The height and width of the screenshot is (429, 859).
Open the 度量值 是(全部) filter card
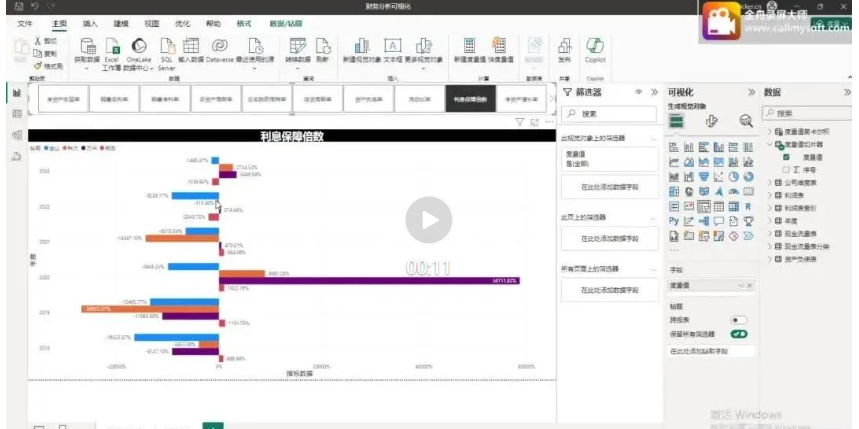click(x=609, y=159)
